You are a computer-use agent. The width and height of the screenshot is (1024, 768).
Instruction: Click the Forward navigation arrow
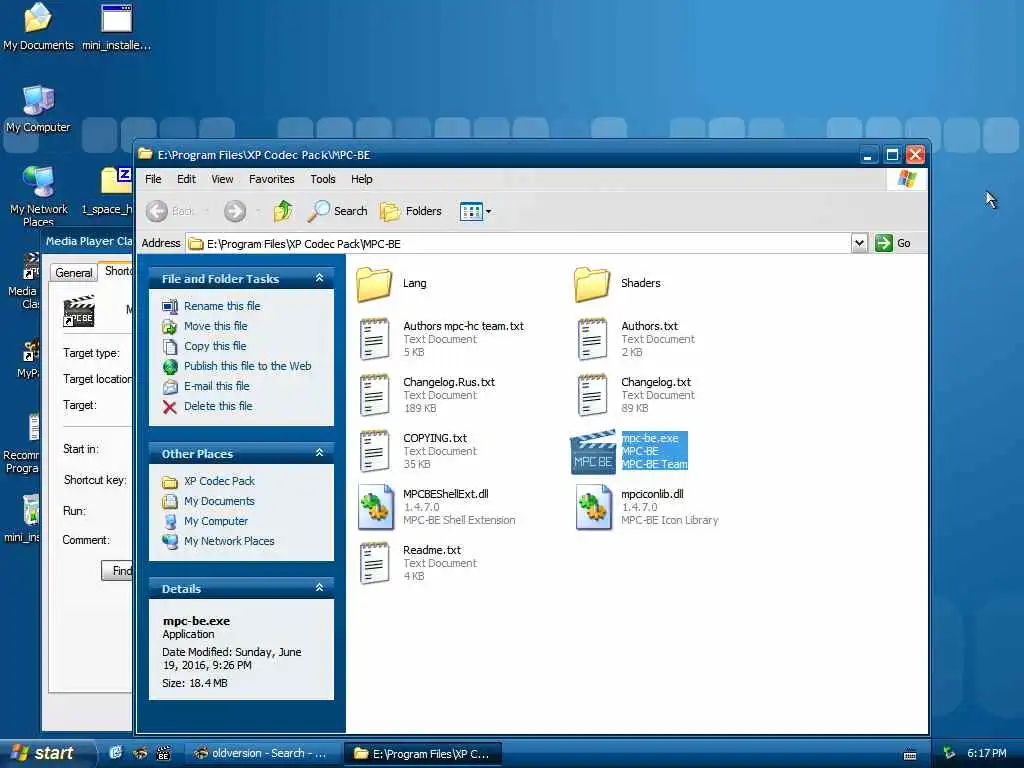pyautogui.click(x=235, y=211)
